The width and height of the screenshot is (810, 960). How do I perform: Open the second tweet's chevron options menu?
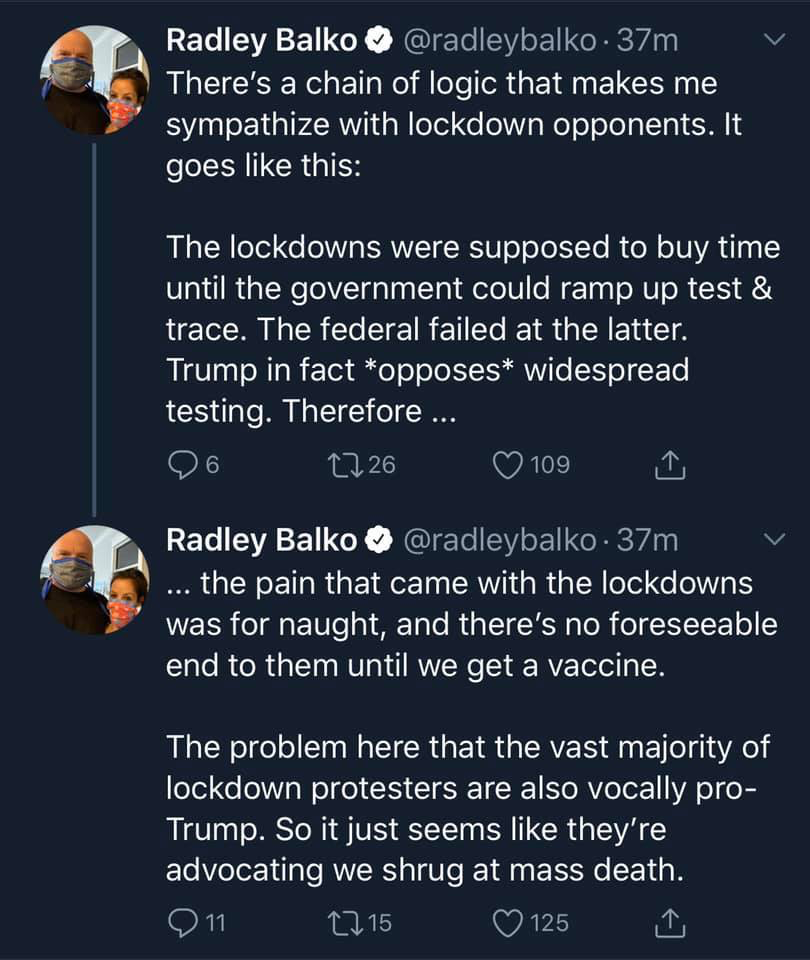coord(773,540)
